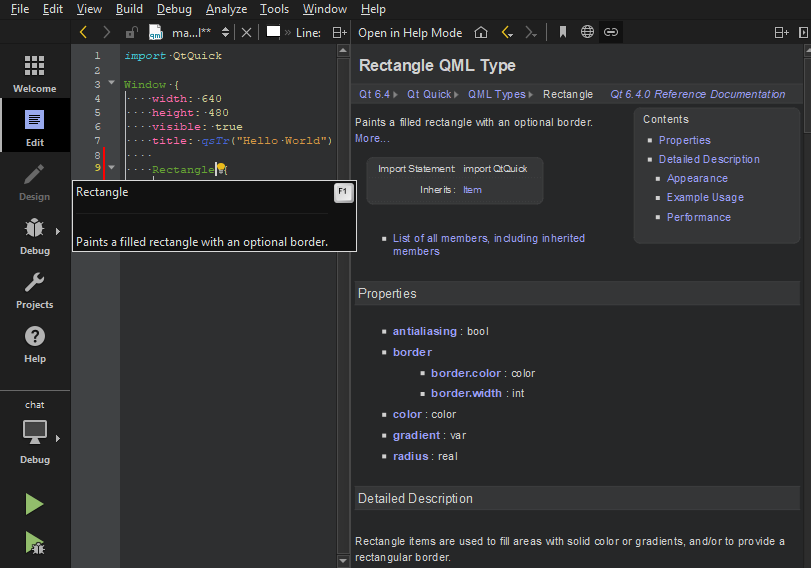811x568 pixels.
Task: Open the Analyze menu
Action: coord(226,9)
